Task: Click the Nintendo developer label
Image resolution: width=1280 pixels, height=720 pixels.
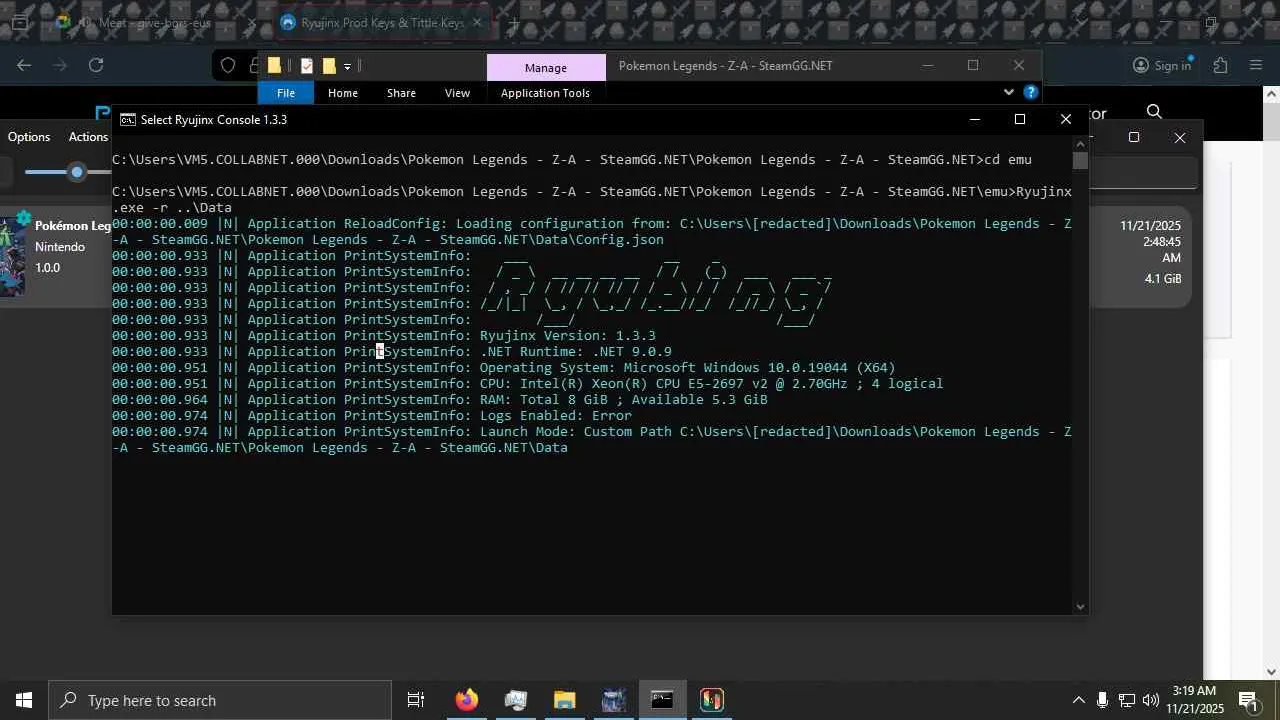Action: pyautogui.click(x=60, y=247)
